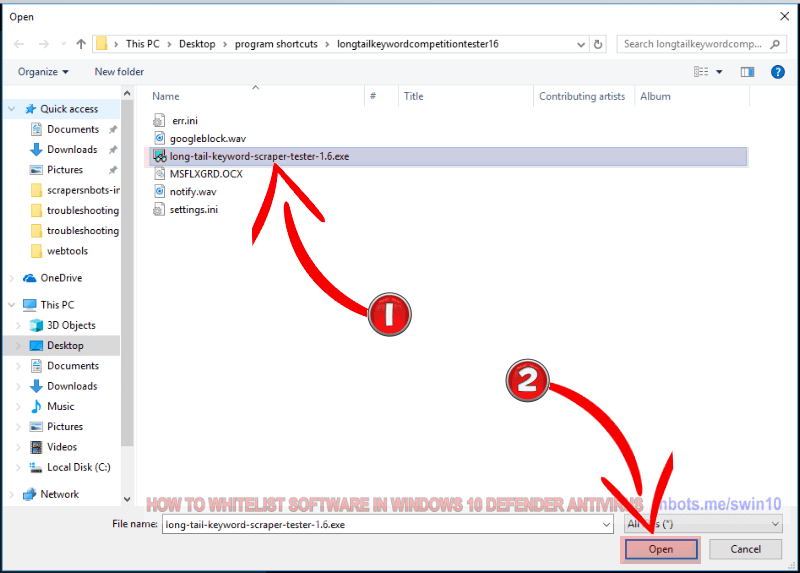Screen dimensions: 800x573
Task: Select program shortcuts in the address path
Action: click(x=276, y=44)
